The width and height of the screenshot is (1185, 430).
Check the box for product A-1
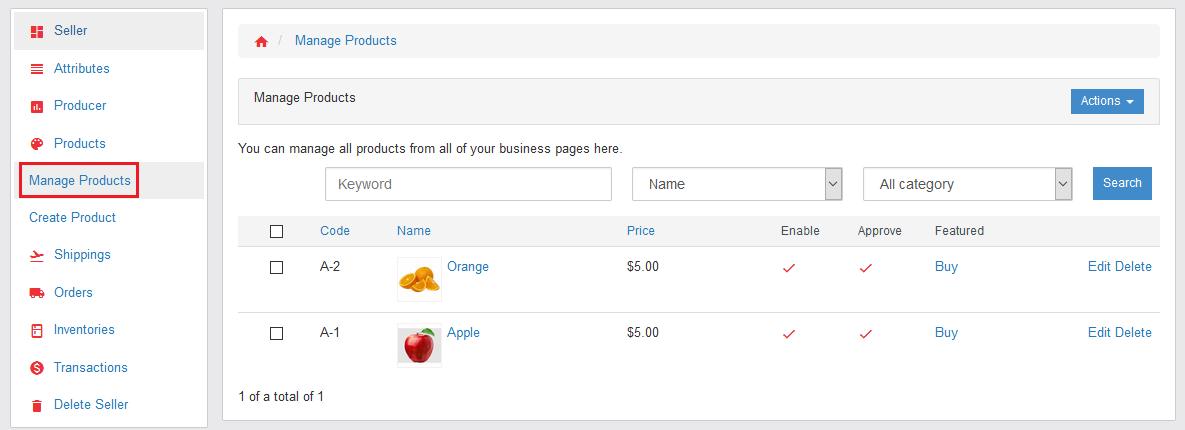click(277, 333)
